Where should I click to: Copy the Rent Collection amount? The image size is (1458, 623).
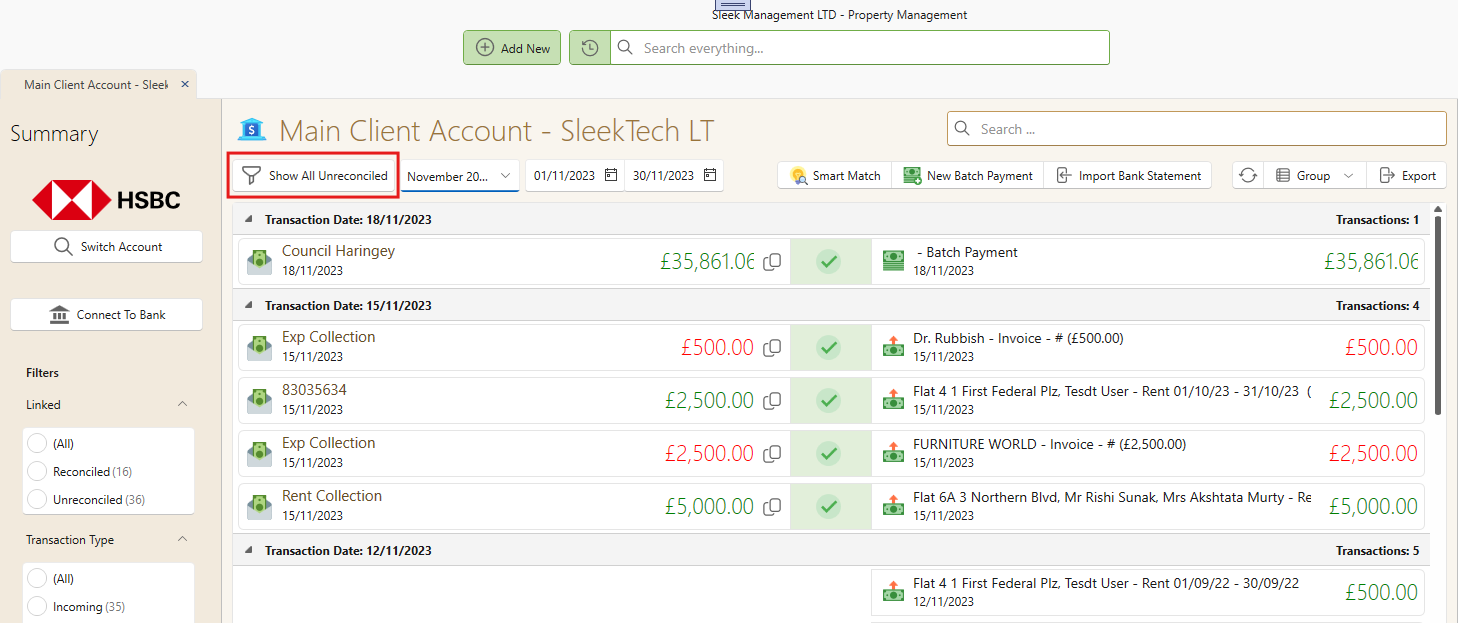pyautogui.click(x=772, y=507)
